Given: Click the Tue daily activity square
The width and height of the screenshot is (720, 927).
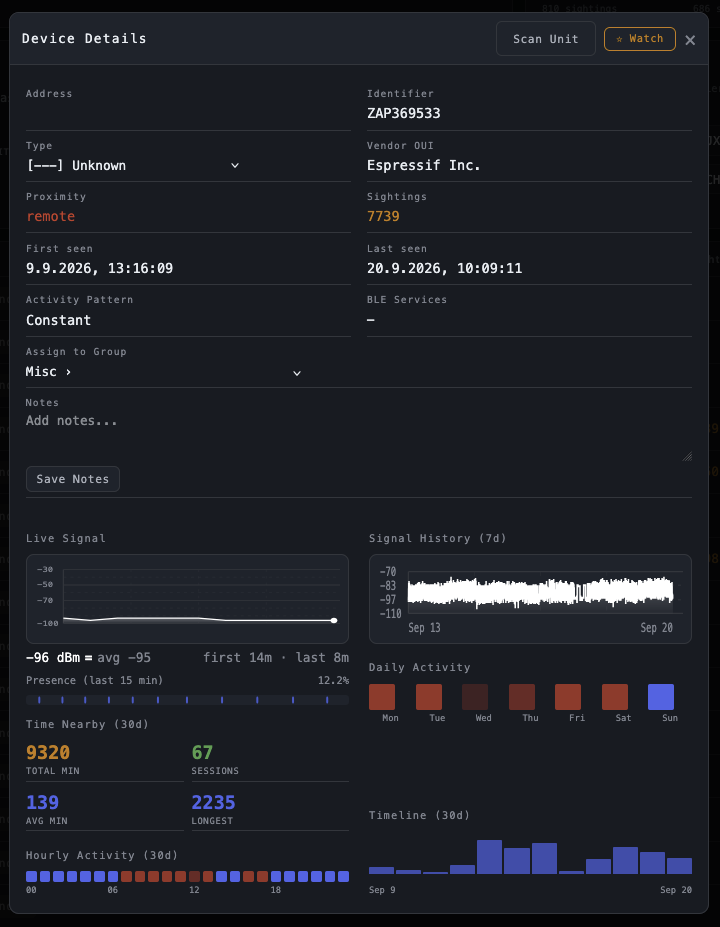Looking at the screenshot, I should tap(429, 697).
